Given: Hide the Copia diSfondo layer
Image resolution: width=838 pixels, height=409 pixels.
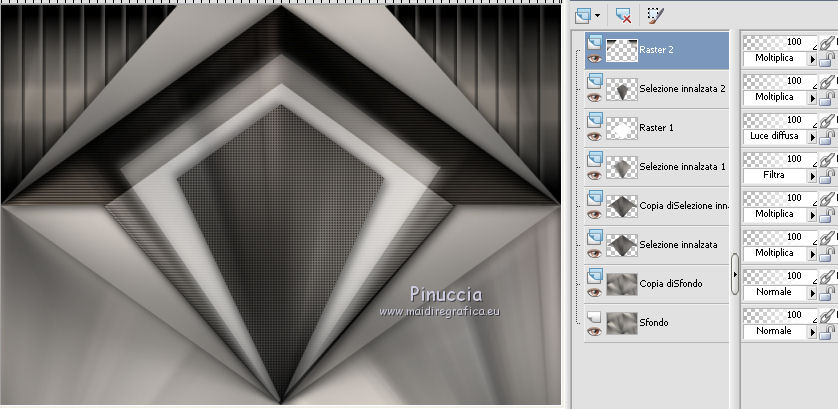Looking at the screenshot, I should (594, 293).
